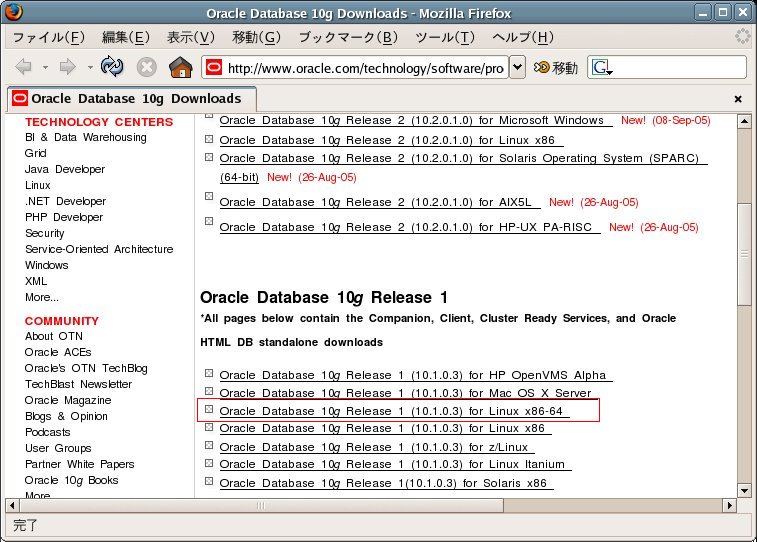Open Oracle 10g Books sidebar link
757x542 pixels.
[x=71, y=480]
